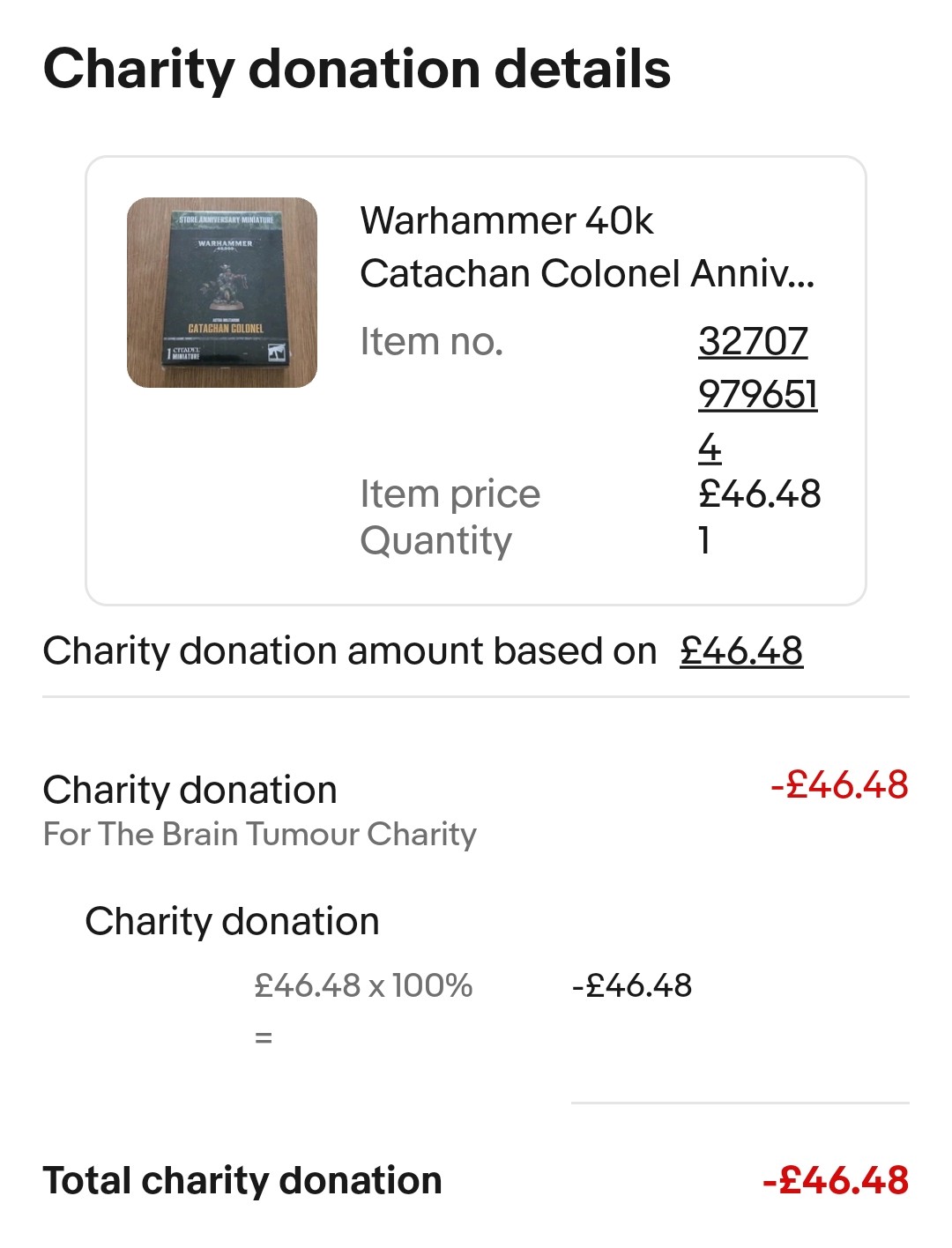Image resolution: width=952 pixels, height=1248 pixels.
Task: Click the £46.48 item price value
Action: point(759,494)
